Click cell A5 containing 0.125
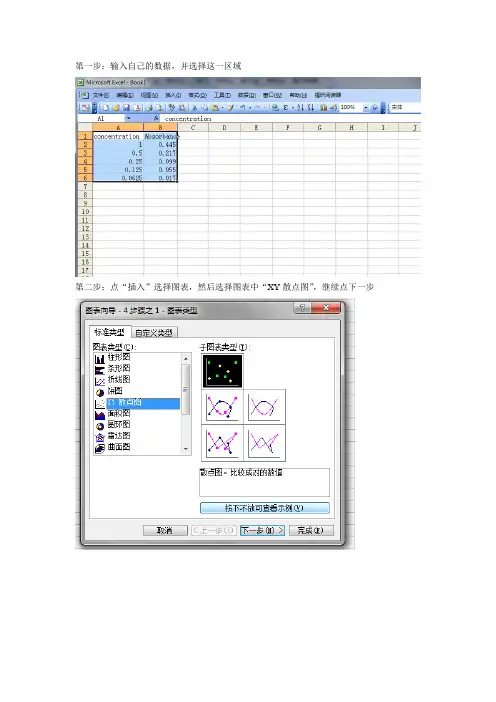The image size is (496, 702). (x=118, y=170)
